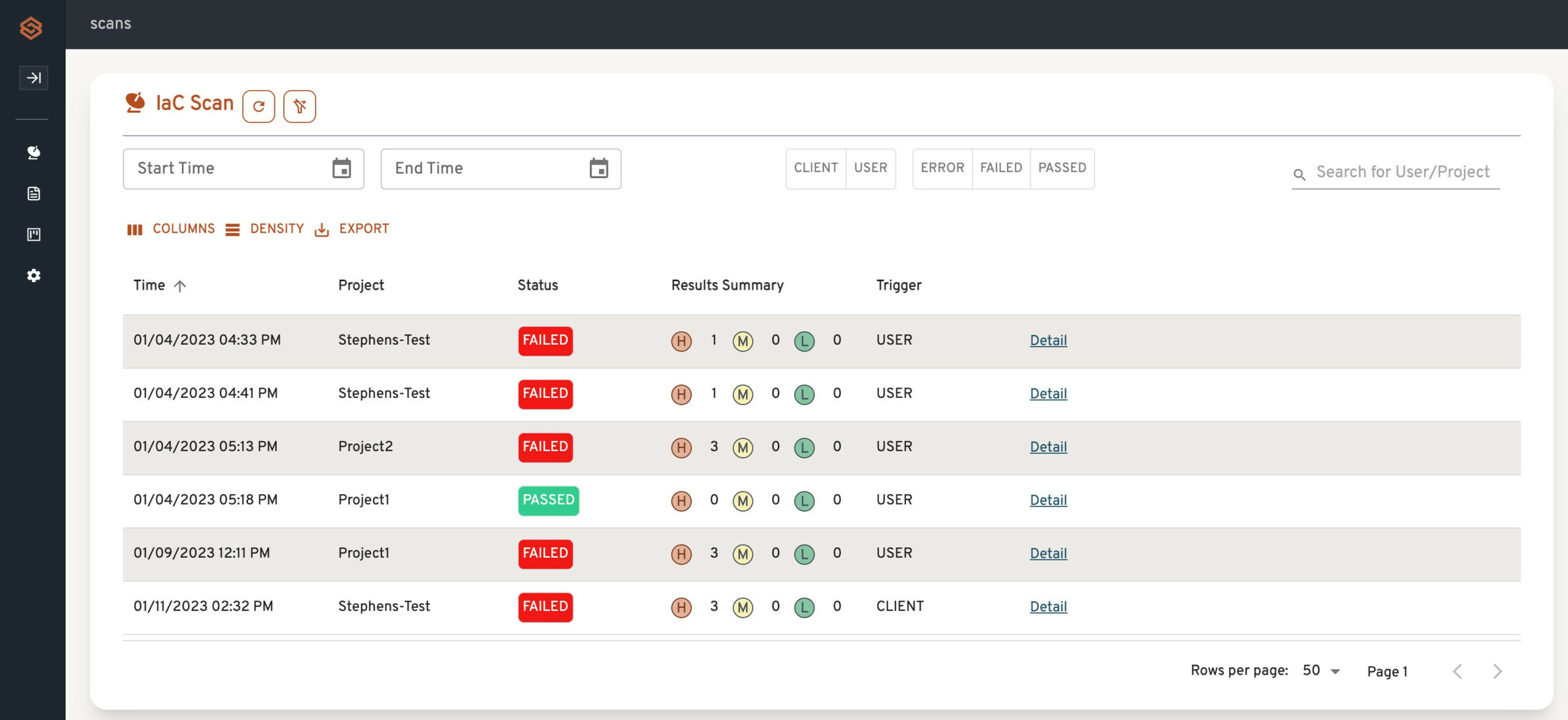
Task: Open End Time calendar picker icon
Action: point(598,168)
